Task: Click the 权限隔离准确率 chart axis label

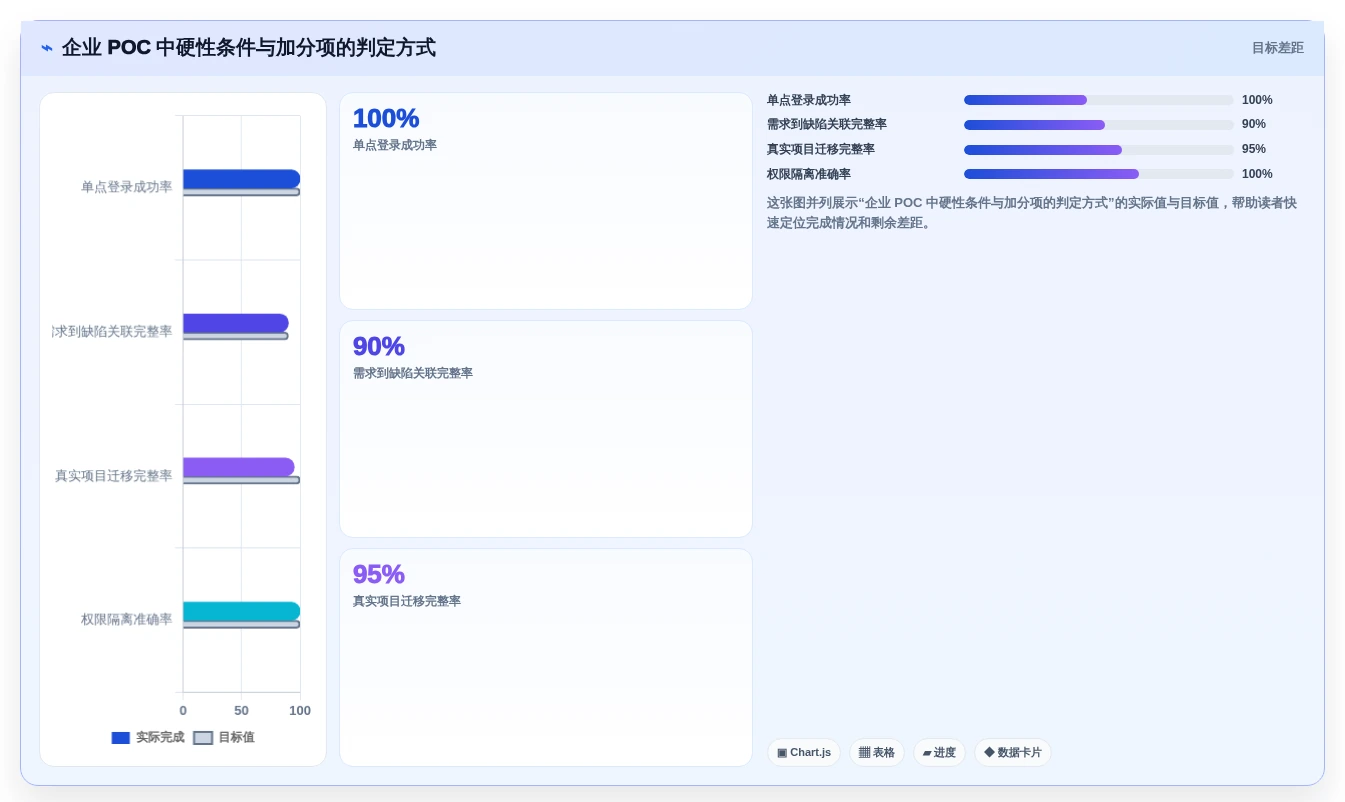Action: (x=127, y=620)
